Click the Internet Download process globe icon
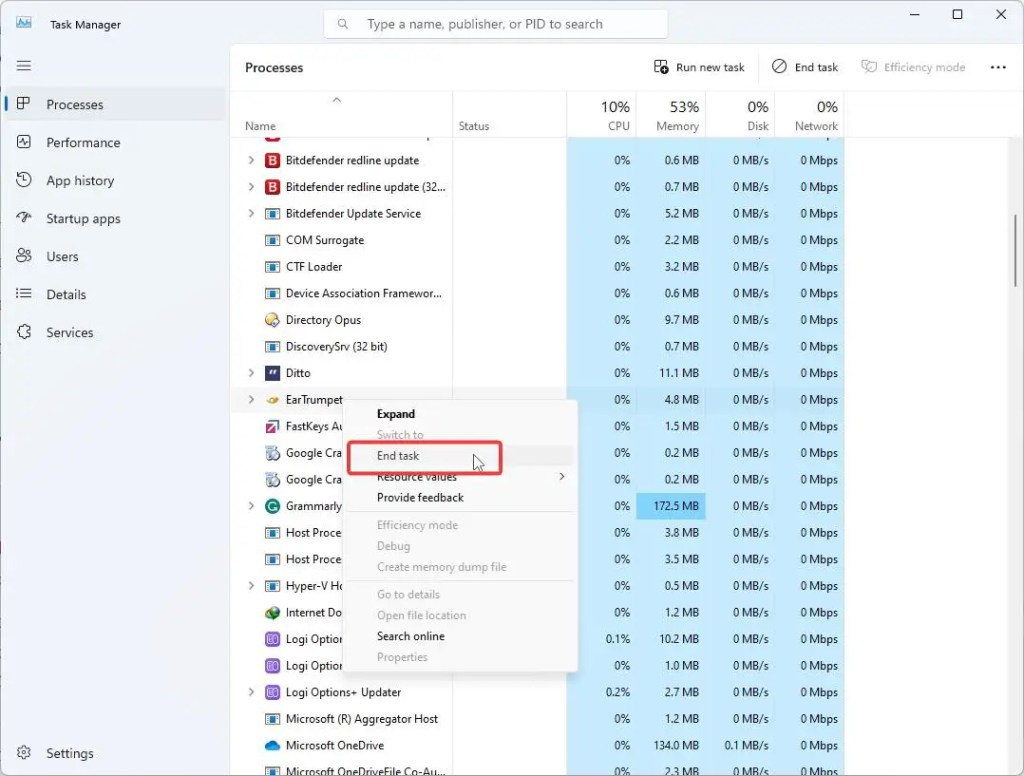Screen dimensions: 1024x776 tap(272, 612)
